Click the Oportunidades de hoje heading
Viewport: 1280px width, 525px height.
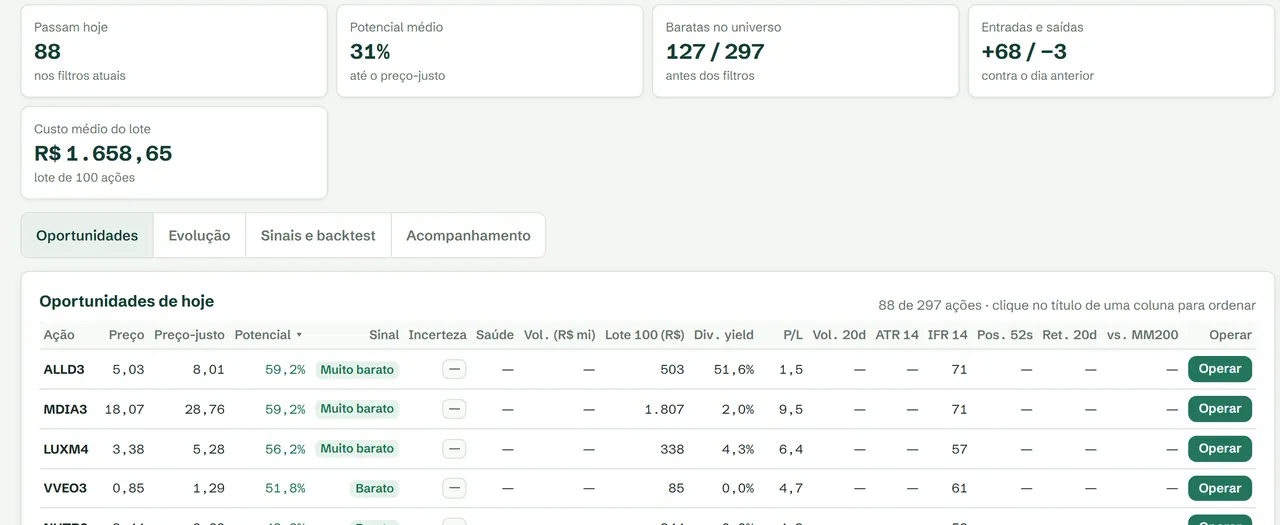tap(126, 301)
